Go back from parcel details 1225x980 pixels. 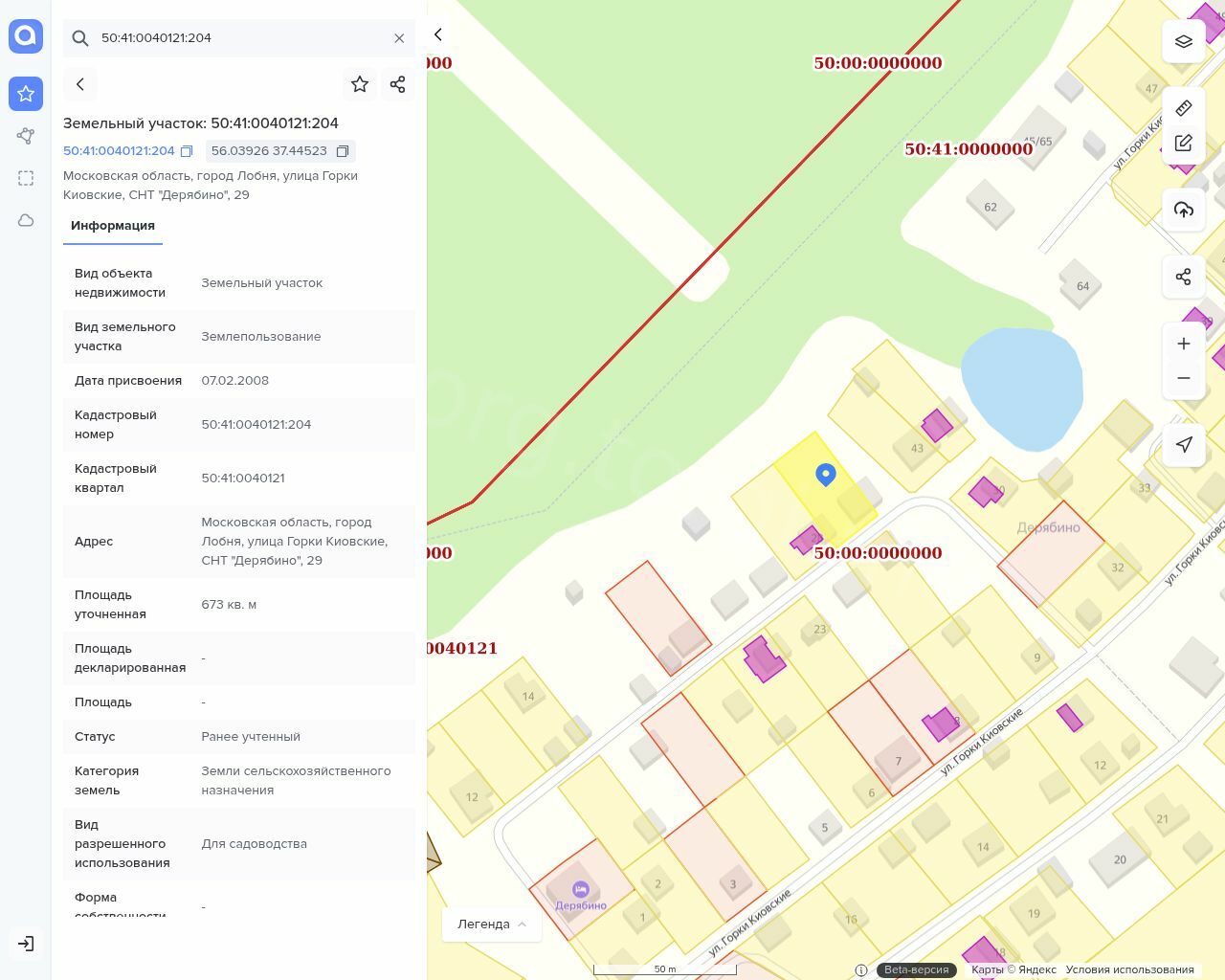80,84
